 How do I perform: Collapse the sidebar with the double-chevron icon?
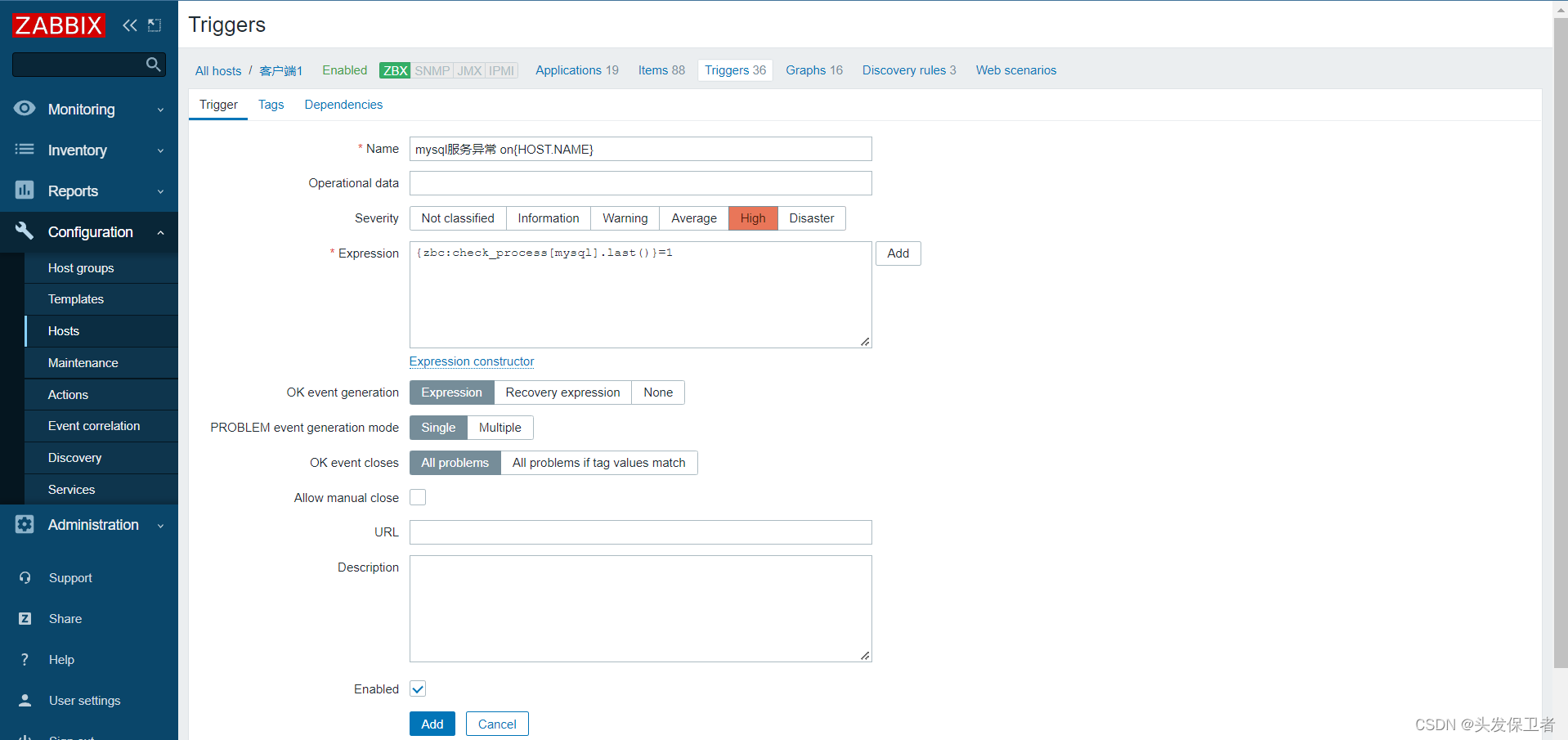[x=129, y=25]
